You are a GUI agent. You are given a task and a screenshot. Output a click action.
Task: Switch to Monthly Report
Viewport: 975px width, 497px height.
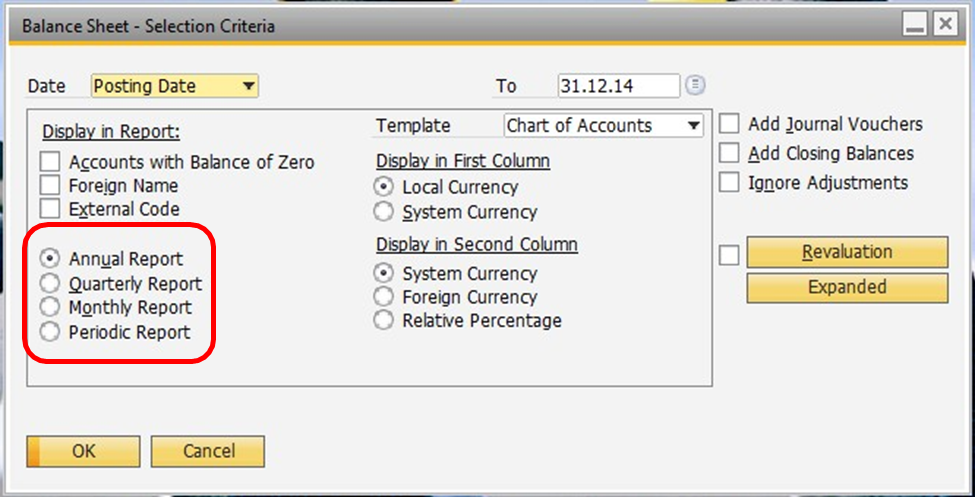coord(50,307)
